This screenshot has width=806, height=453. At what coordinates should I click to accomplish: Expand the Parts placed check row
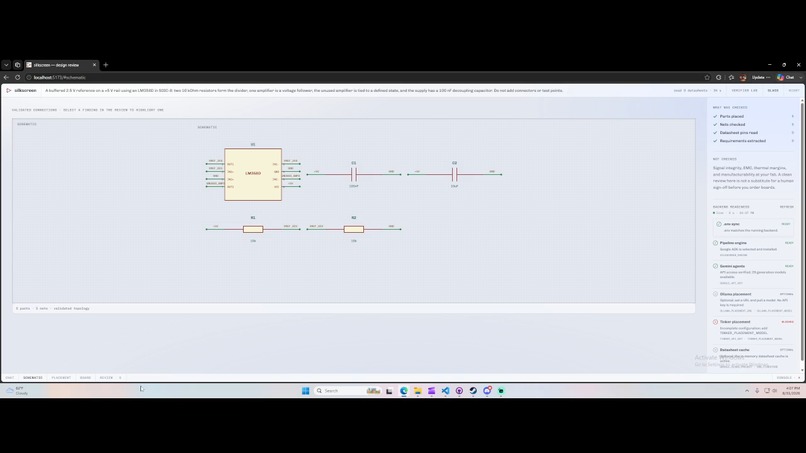[x=754, y=116]
